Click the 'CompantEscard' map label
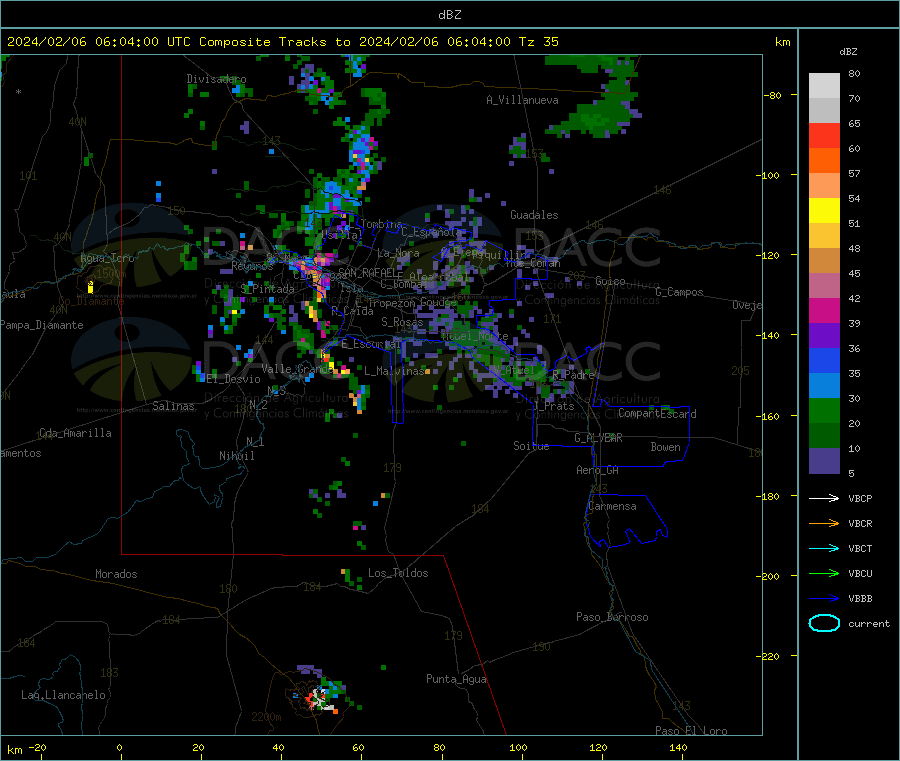 (x=657, y=413)
